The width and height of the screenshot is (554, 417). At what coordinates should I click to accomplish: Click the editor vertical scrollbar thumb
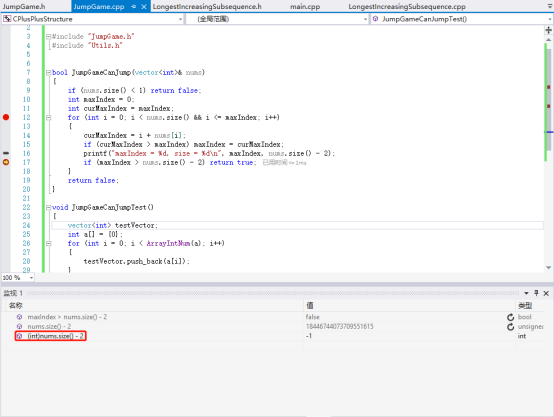coord(549,99)
